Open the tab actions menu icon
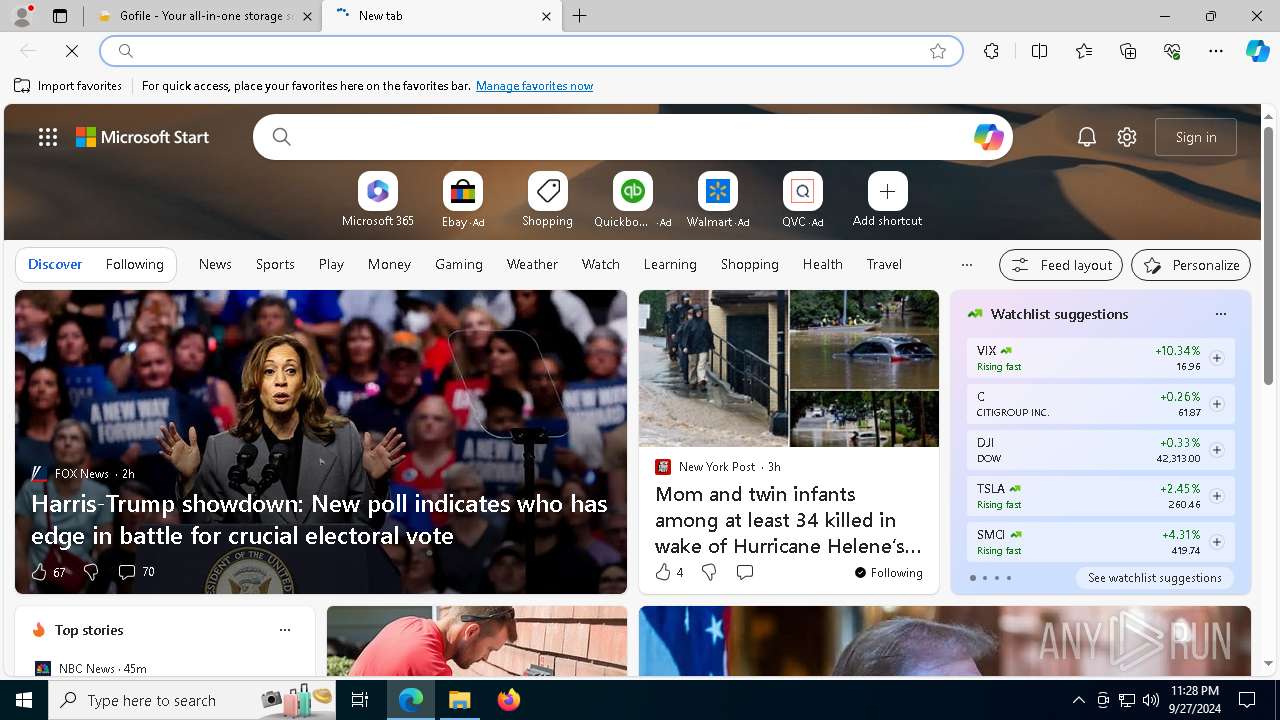The height and width of the screenshot is (720, 1280). 60,16
